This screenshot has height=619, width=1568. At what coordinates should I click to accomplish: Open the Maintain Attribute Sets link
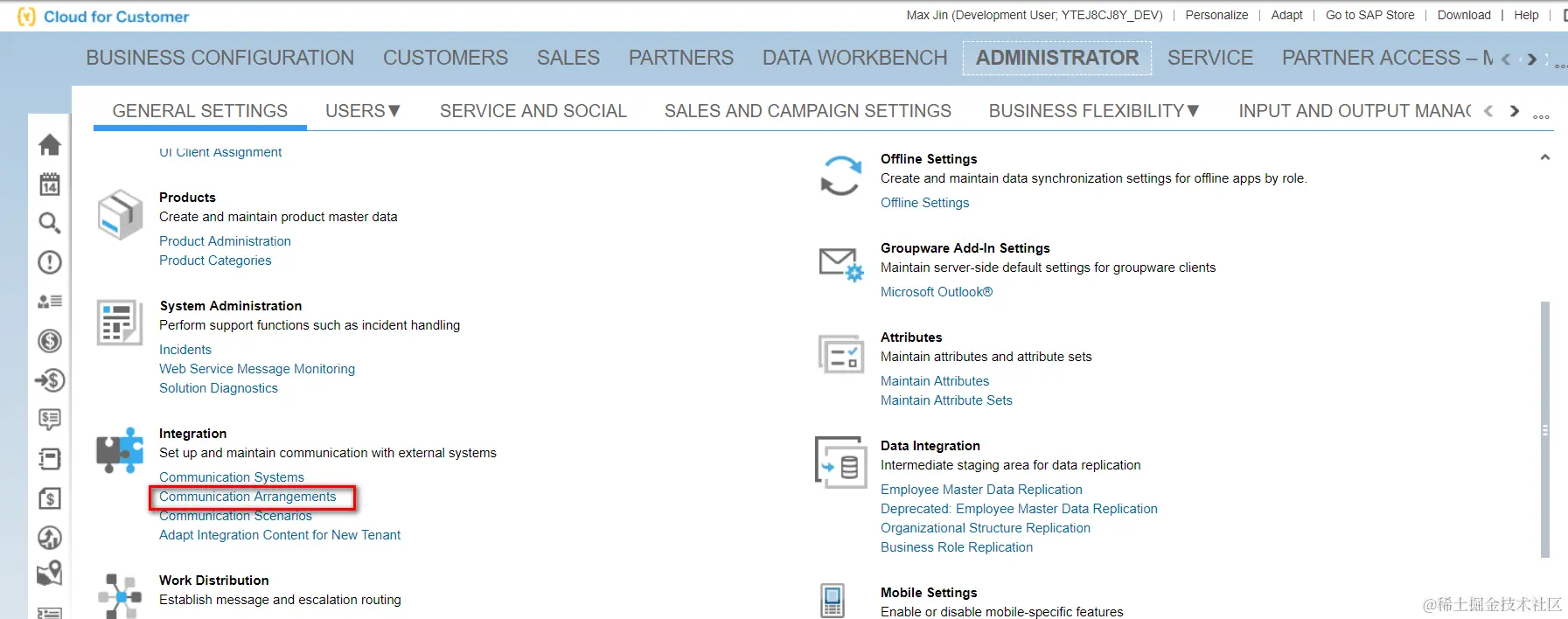point(946,400)
